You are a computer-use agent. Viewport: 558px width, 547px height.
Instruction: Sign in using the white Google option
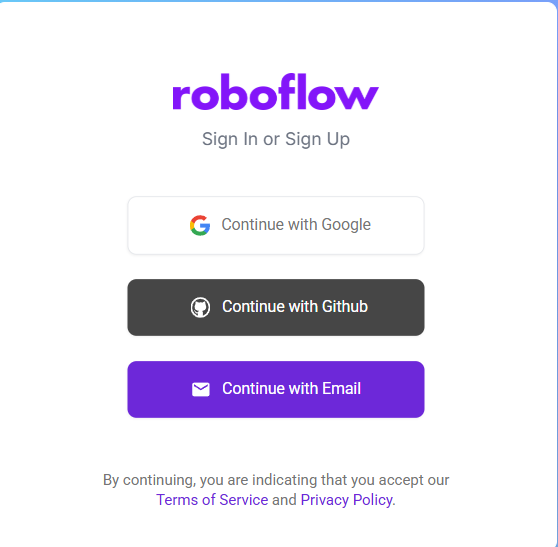pyautogui.click(x=276, y=225)
